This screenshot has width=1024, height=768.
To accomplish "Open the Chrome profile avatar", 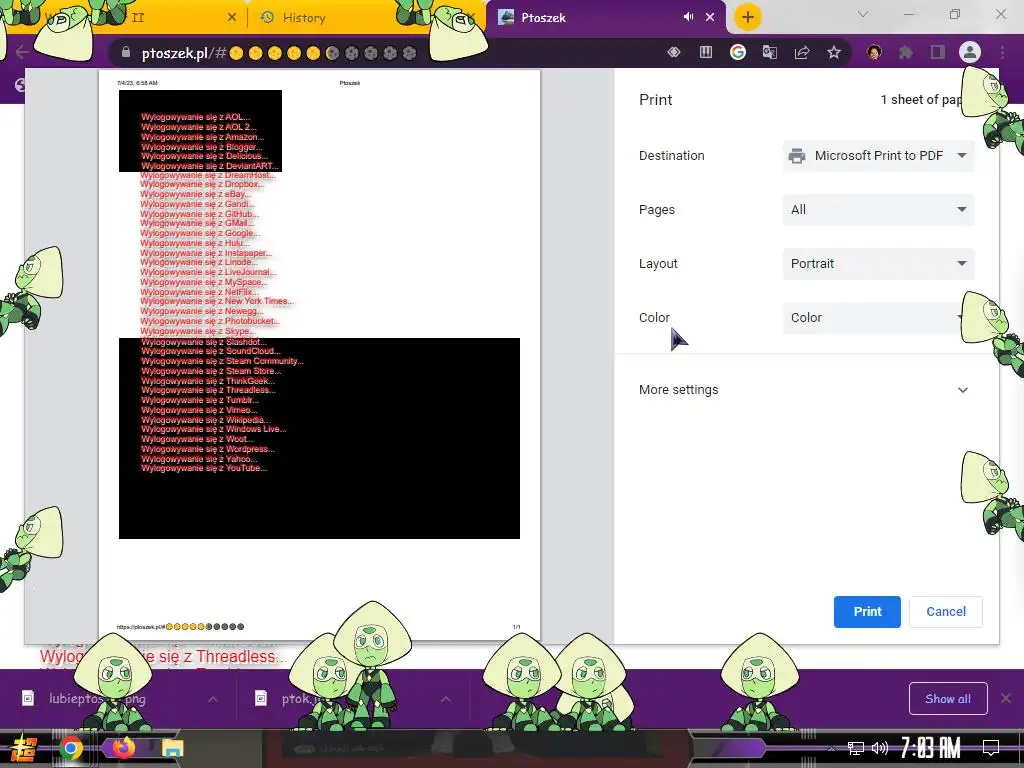I will coord(970,52).
